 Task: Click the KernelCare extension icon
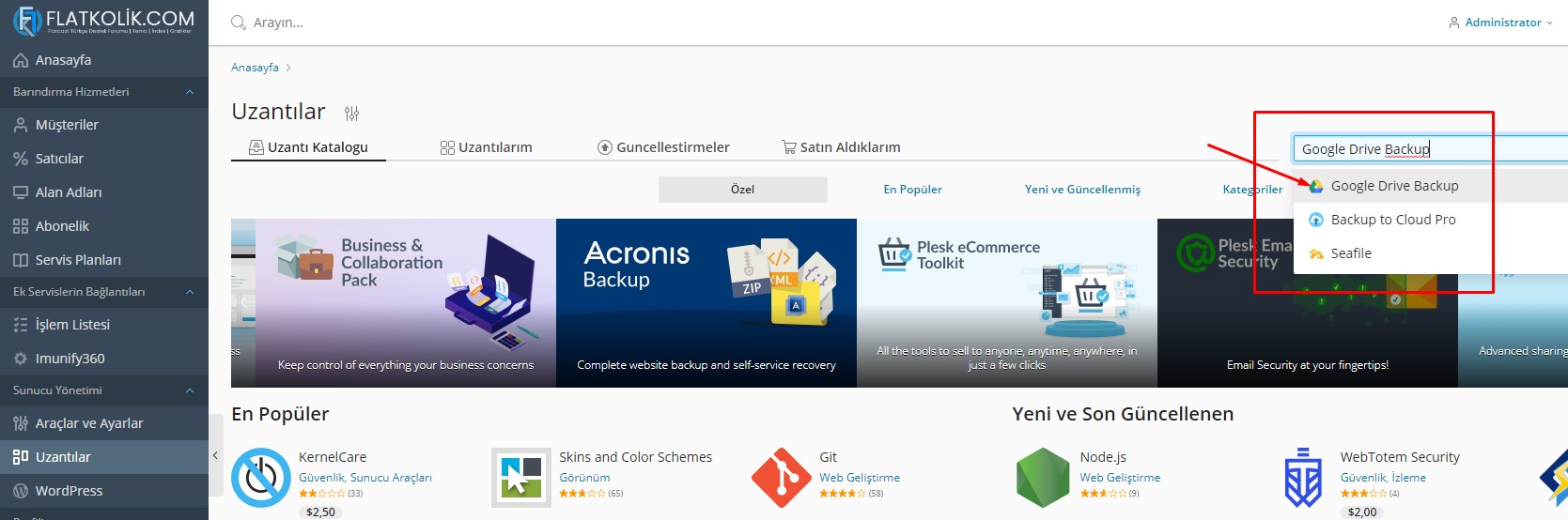click(x=261, y=478)
